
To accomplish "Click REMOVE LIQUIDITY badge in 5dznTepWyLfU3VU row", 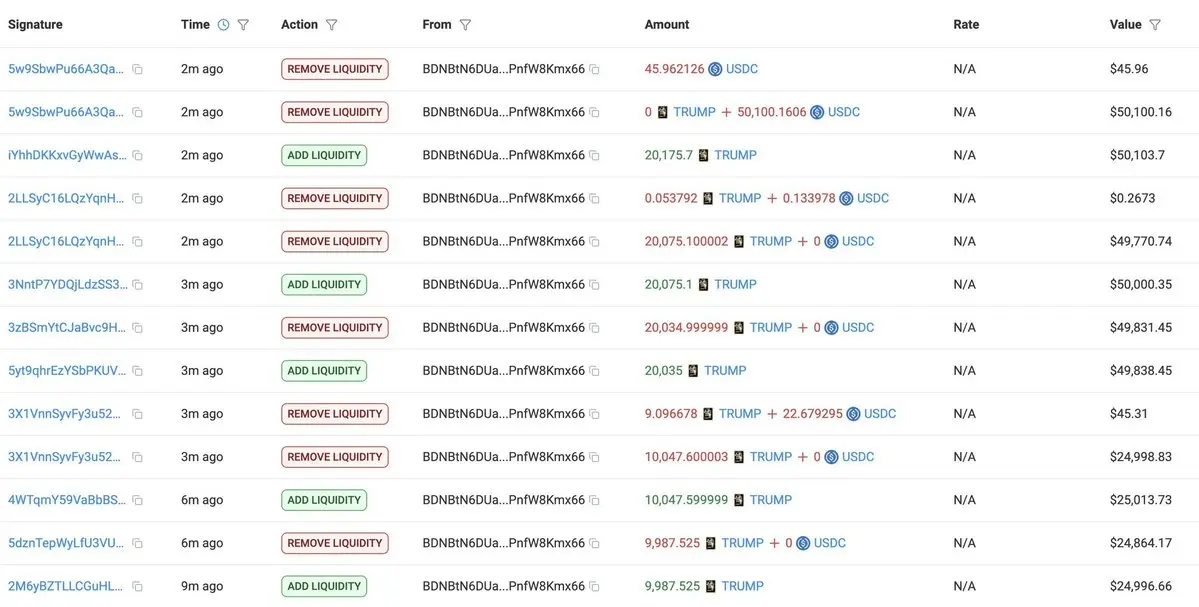I will click(x=335, y=544).
